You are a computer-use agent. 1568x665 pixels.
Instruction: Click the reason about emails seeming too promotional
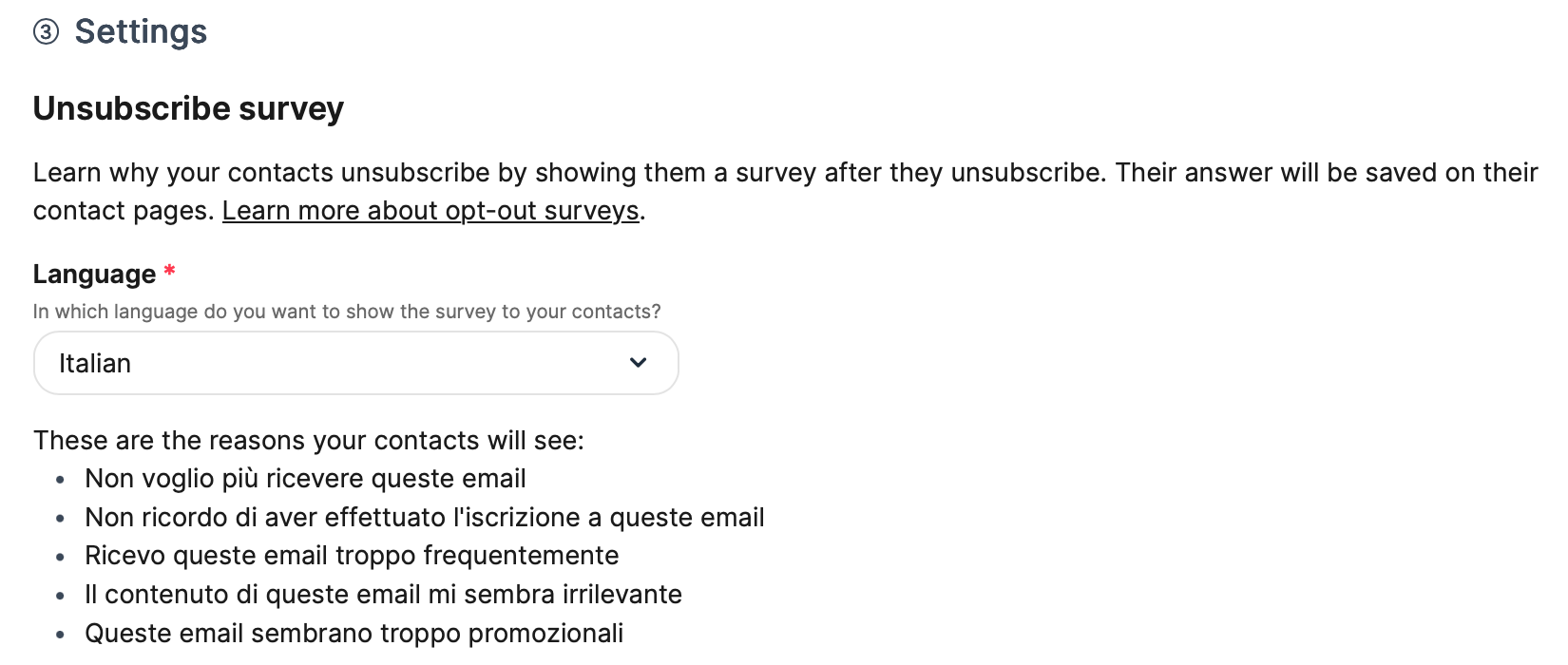coord(354,633)
